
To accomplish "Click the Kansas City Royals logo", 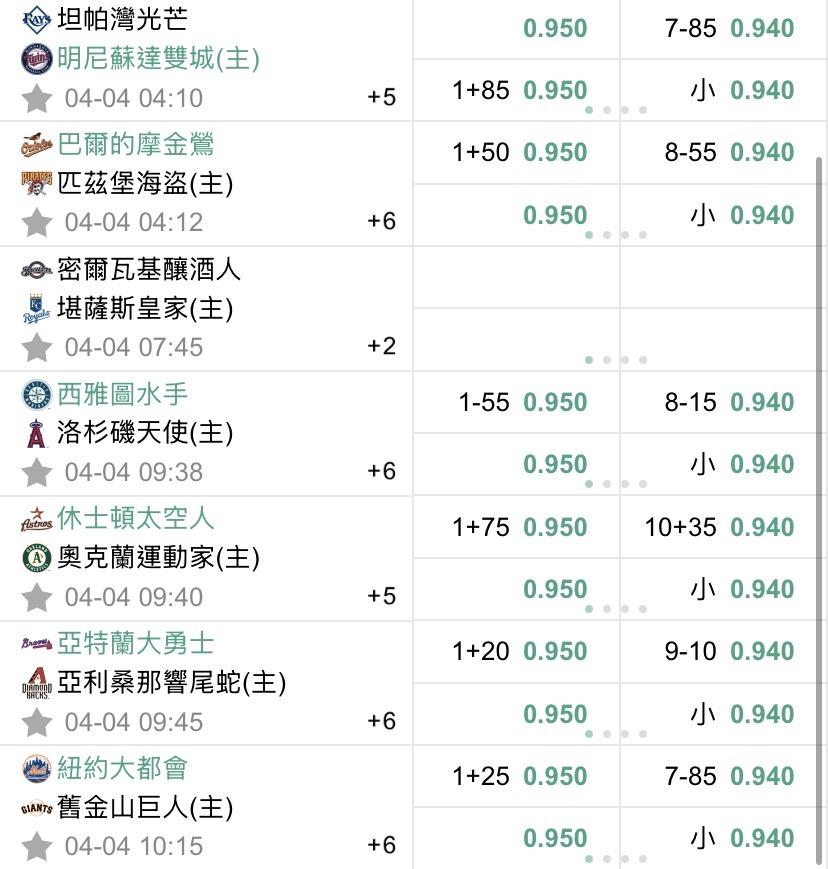I will click(x=36, y=309).
